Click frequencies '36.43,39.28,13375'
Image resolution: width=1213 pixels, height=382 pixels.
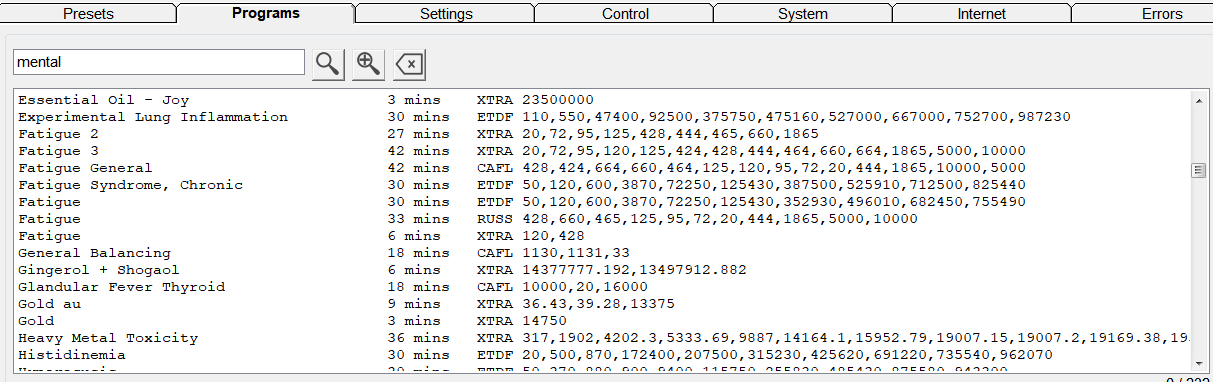(598, 304)
